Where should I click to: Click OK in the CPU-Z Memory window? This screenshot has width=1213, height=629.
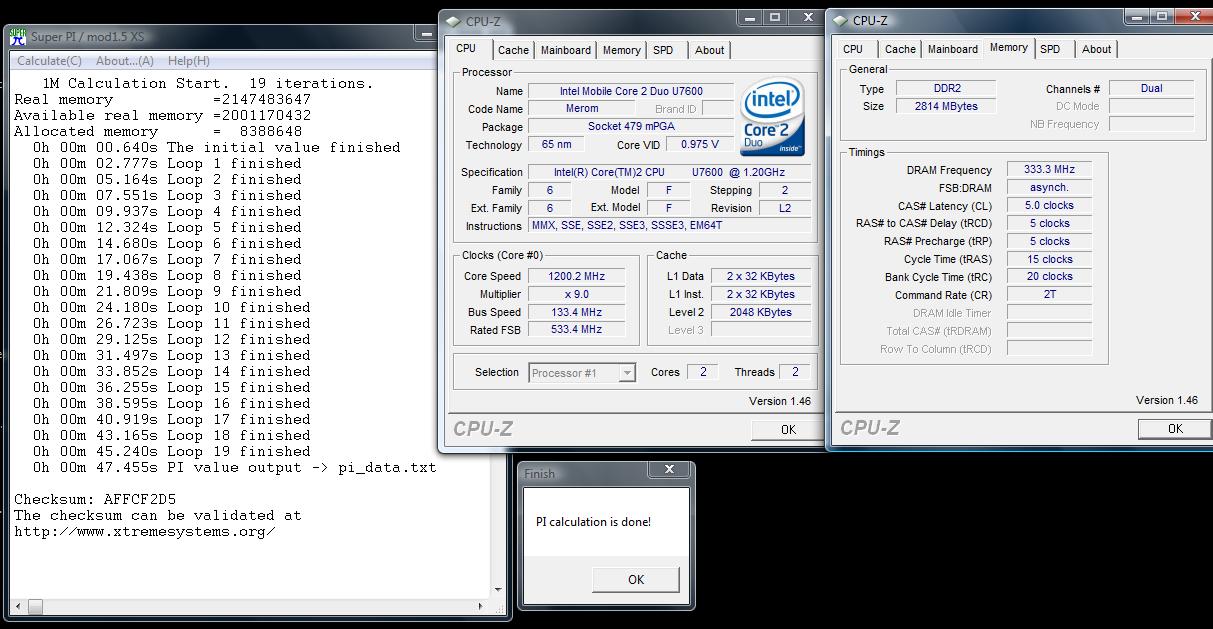1175,428
